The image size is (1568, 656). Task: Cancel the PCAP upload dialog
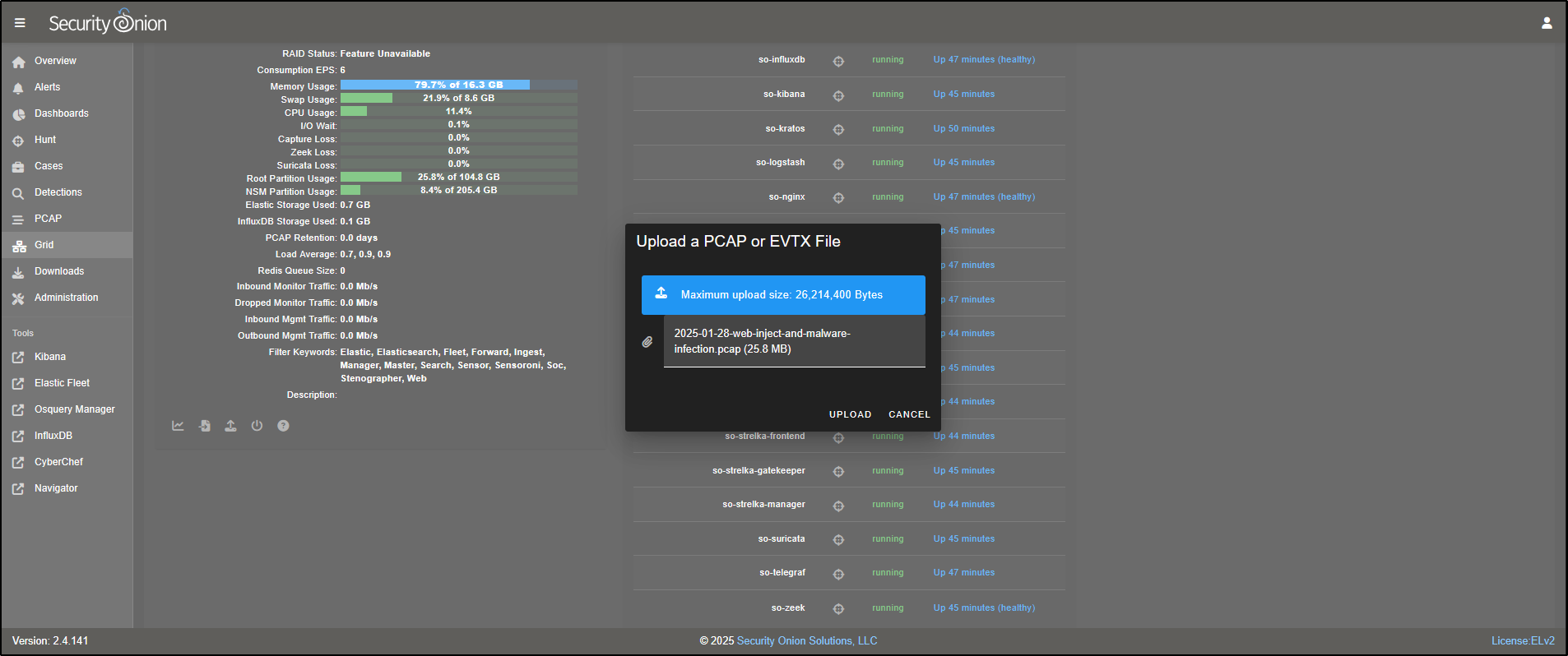(x=909, y=414)
